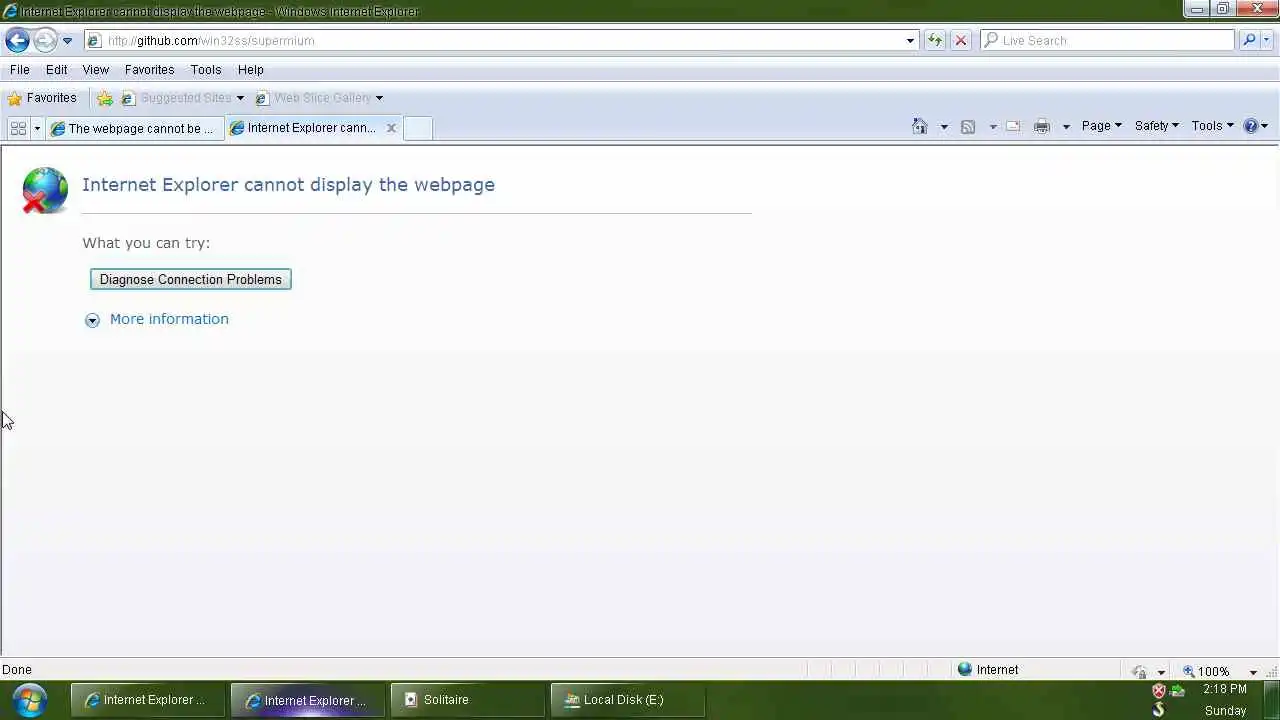Go back with the Back arrow button
The height and width of the screenshot is (720, 1280).
pos(17,40)
